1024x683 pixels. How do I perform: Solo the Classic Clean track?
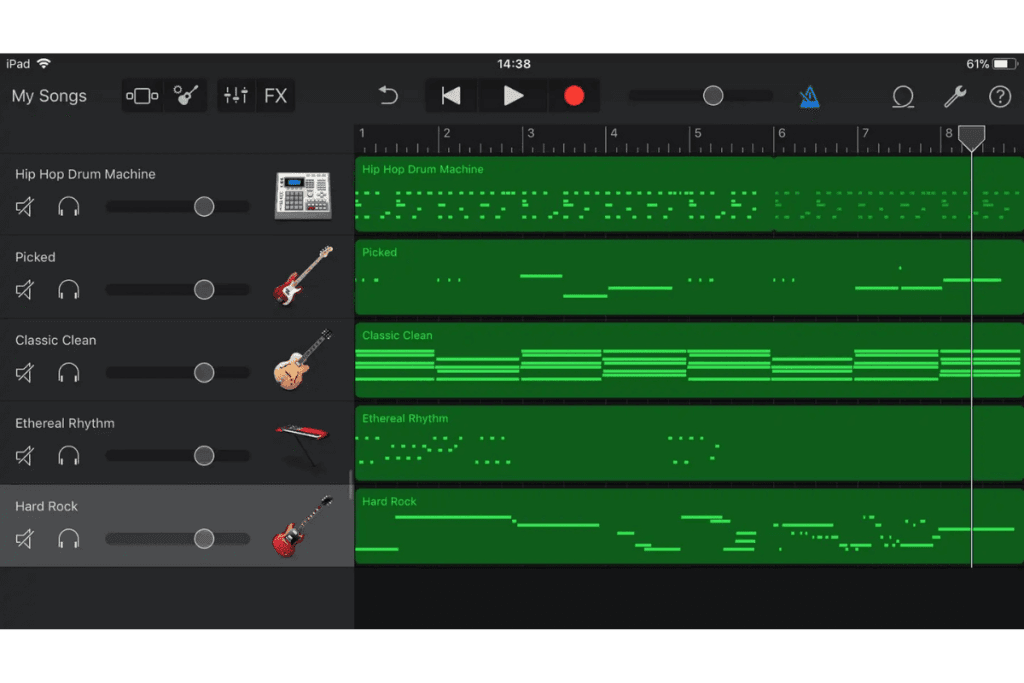[69, 373]
